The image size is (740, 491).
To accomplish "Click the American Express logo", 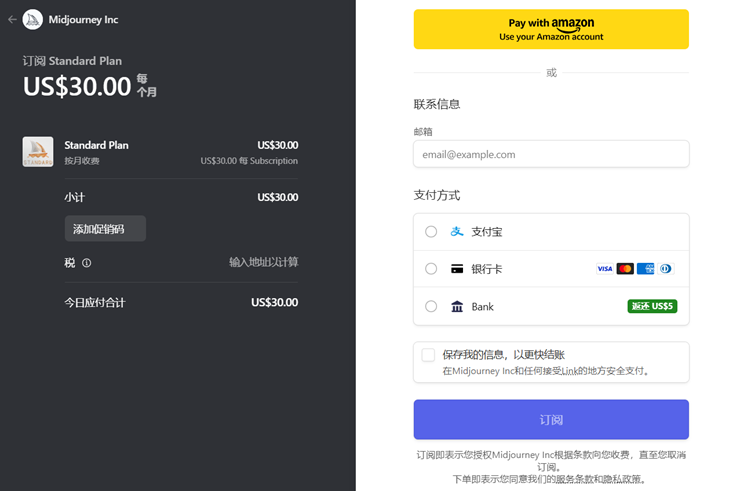I will pos(646,269).
